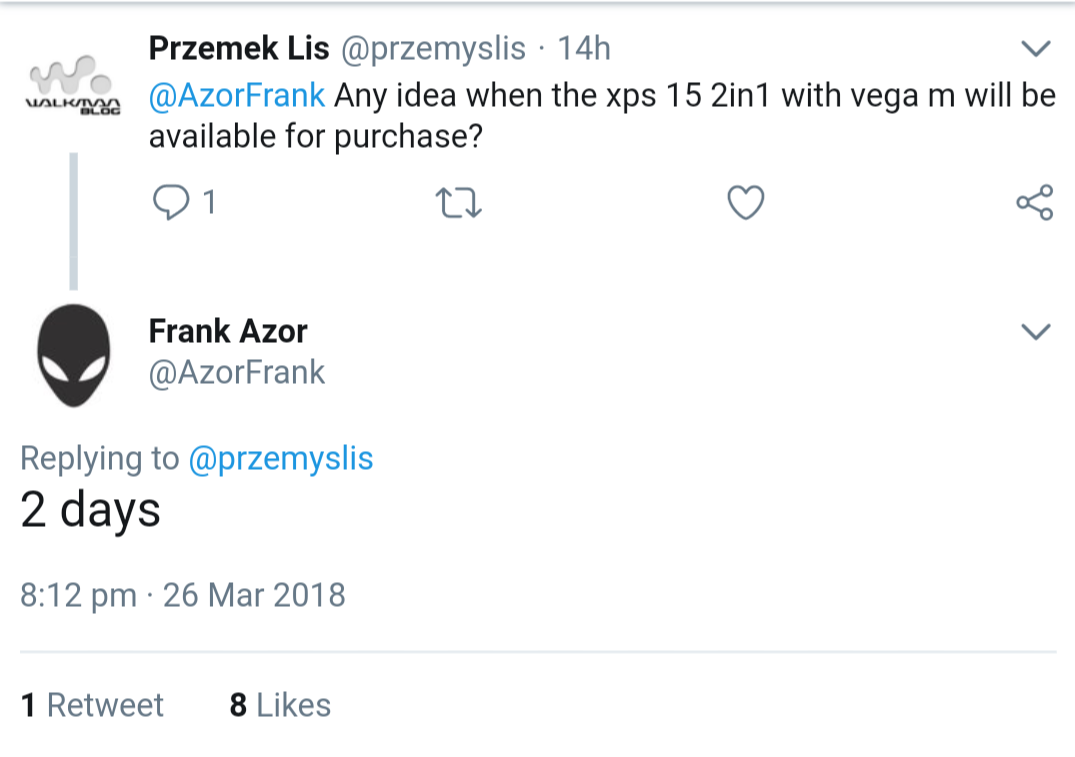Expand the chevron menu on Przemek's tweet

point(1035,48)
